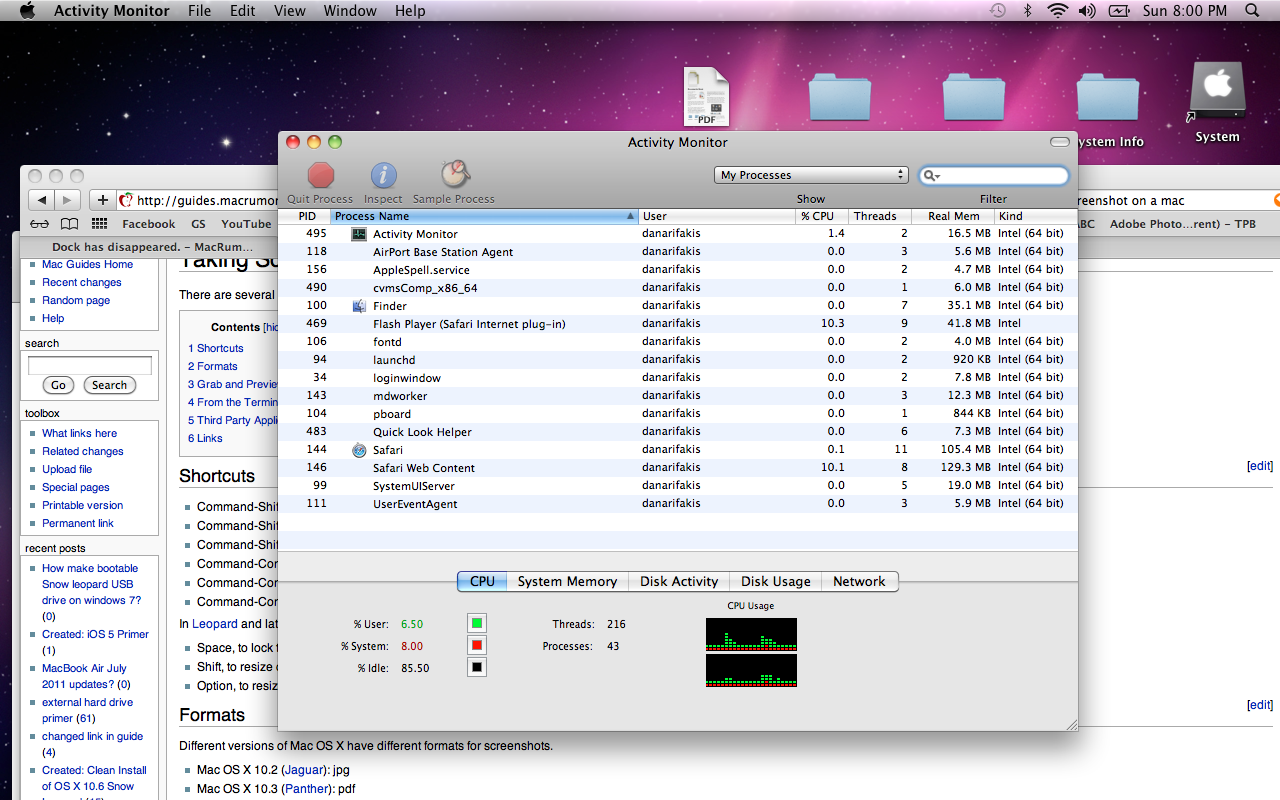Open Safari's Top Sites grid icon

[x=99, y=224]
